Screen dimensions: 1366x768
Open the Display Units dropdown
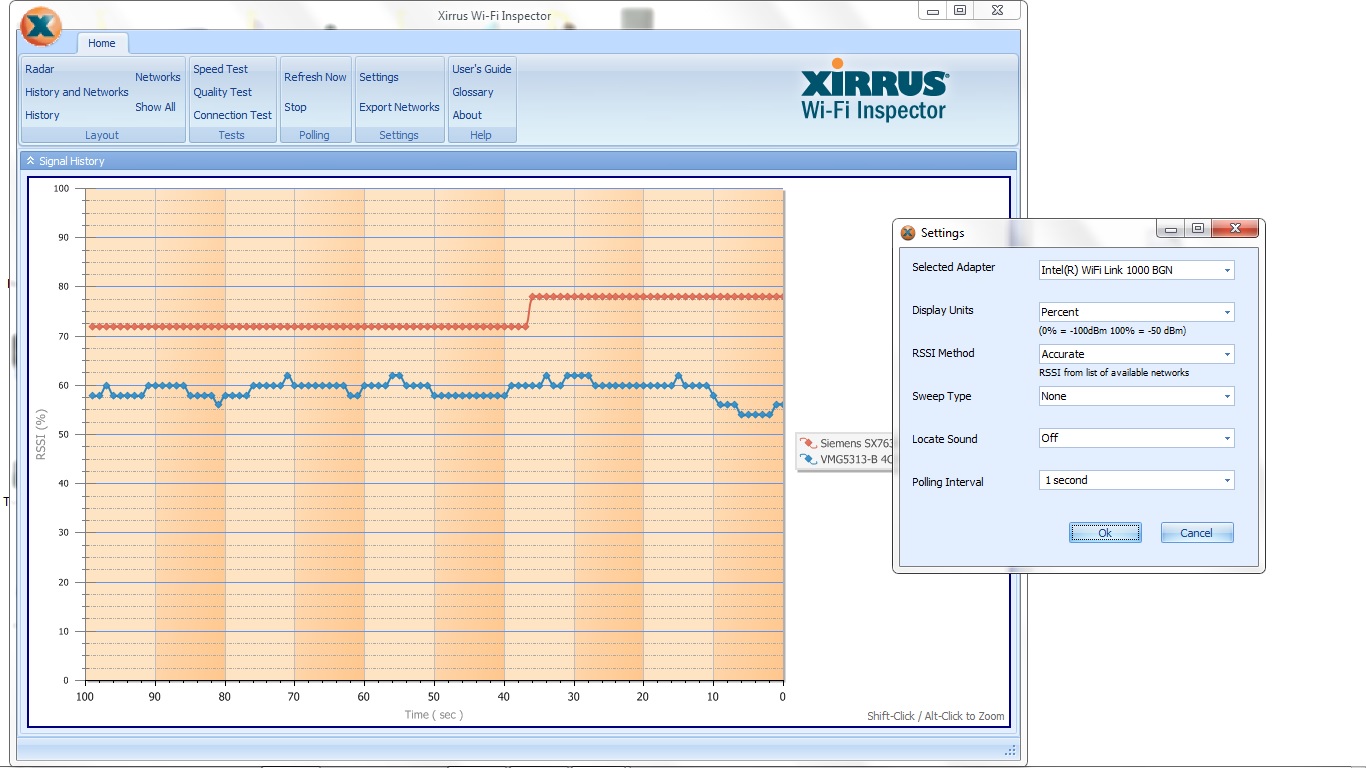(1226, 312)
